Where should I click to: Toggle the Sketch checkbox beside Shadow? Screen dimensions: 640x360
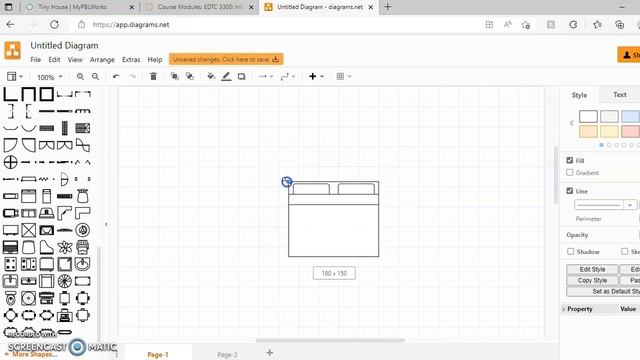[624, 251]
